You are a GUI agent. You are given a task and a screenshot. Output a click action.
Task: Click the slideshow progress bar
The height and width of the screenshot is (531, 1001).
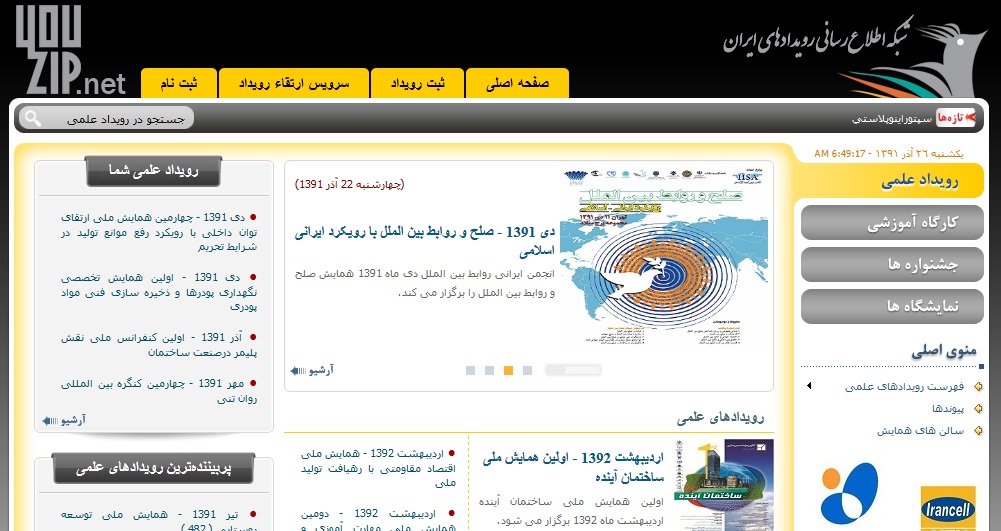click(573, 370)
